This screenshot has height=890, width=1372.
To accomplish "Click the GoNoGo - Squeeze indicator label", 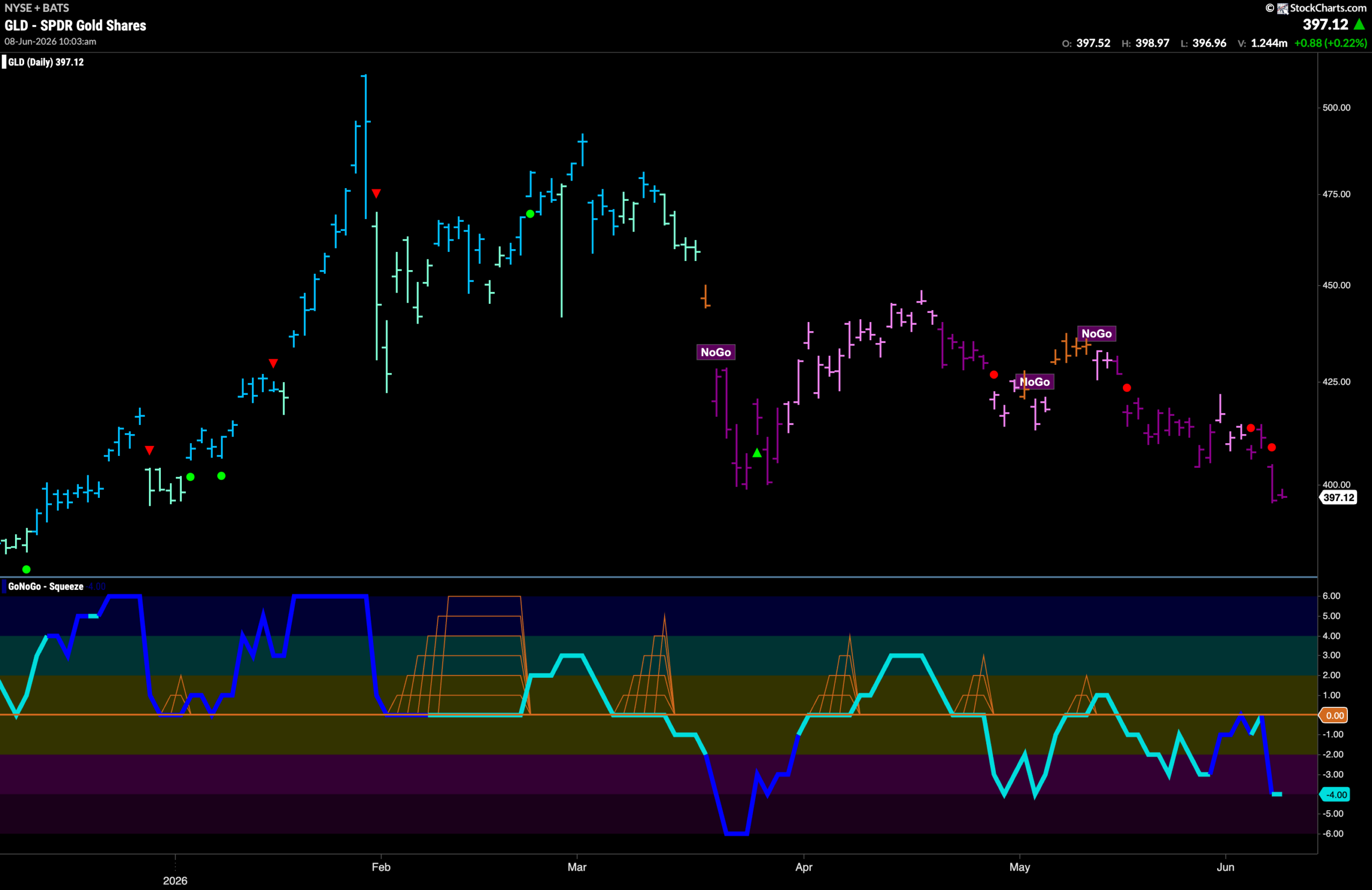I will click(46, 586).
